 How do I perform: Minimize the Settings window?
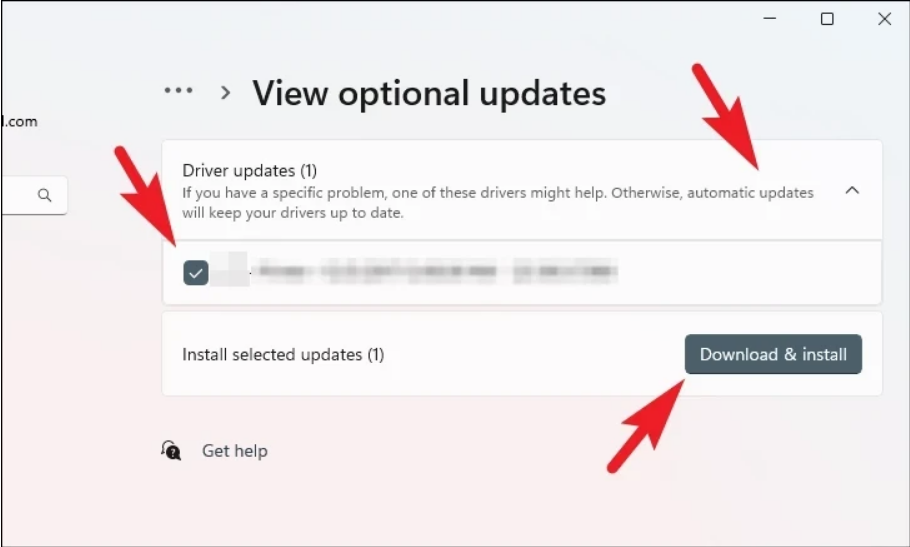(770, 19)
